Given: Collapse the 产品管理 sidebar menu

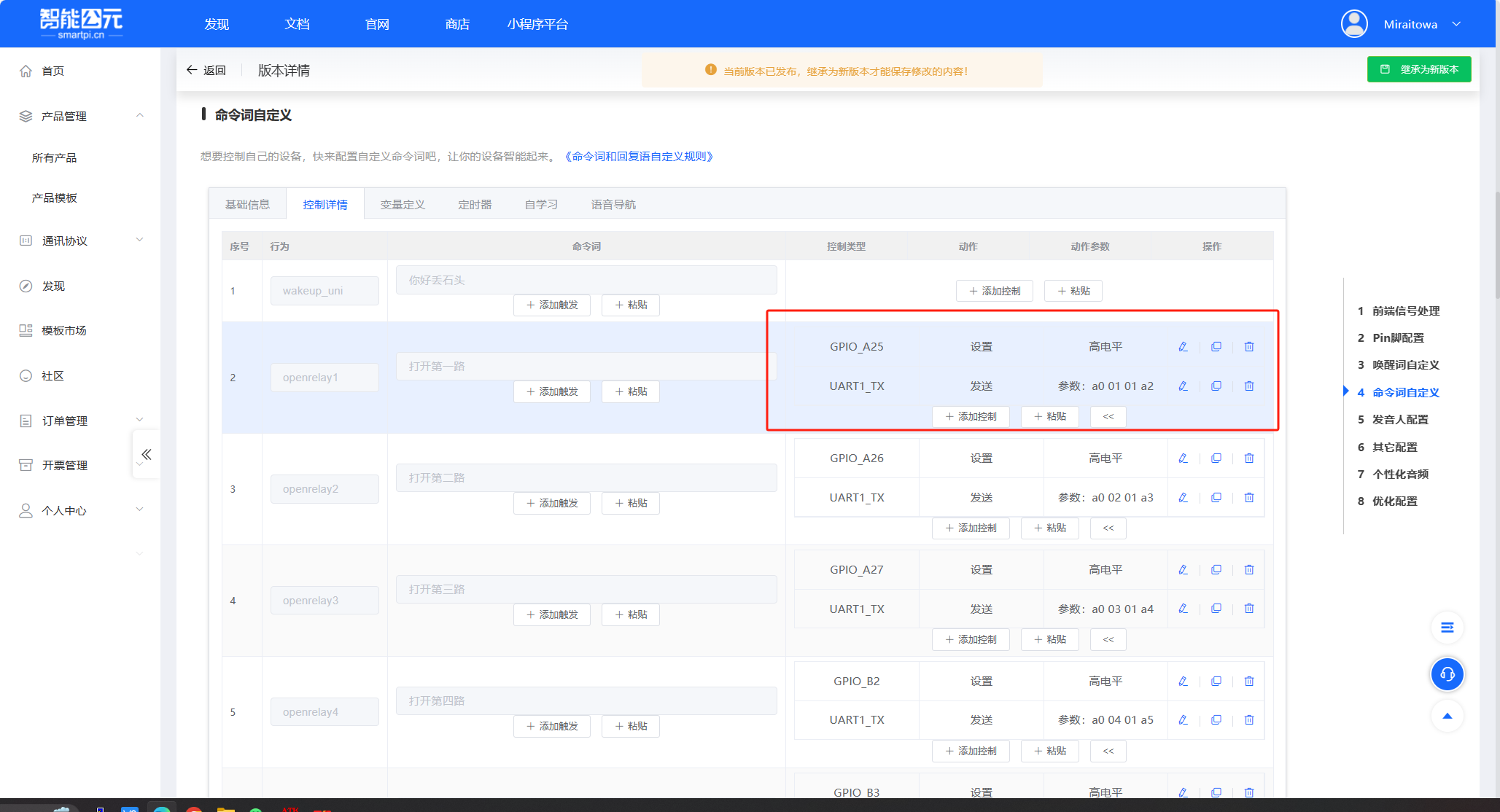Looking at the screenshot, I should click(140, 116).
